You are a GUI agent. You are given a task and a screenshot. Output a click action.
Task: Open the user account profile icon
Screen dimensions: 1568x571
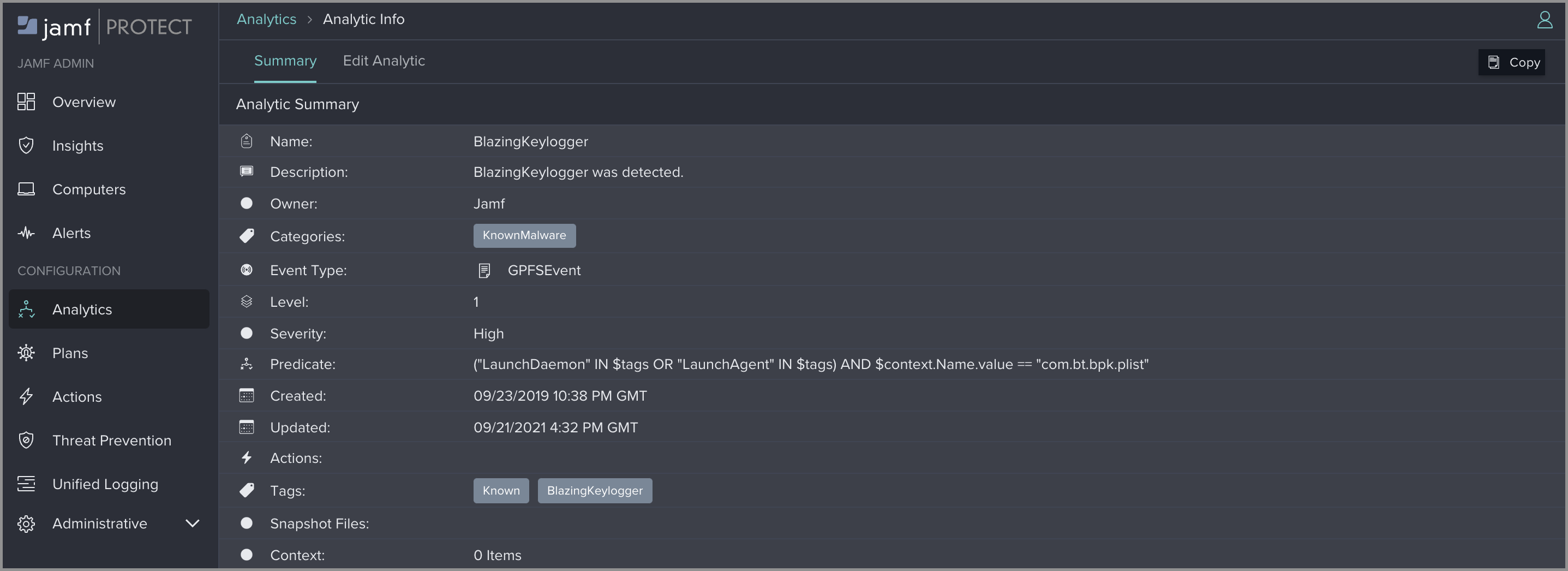click(1544, 20)
